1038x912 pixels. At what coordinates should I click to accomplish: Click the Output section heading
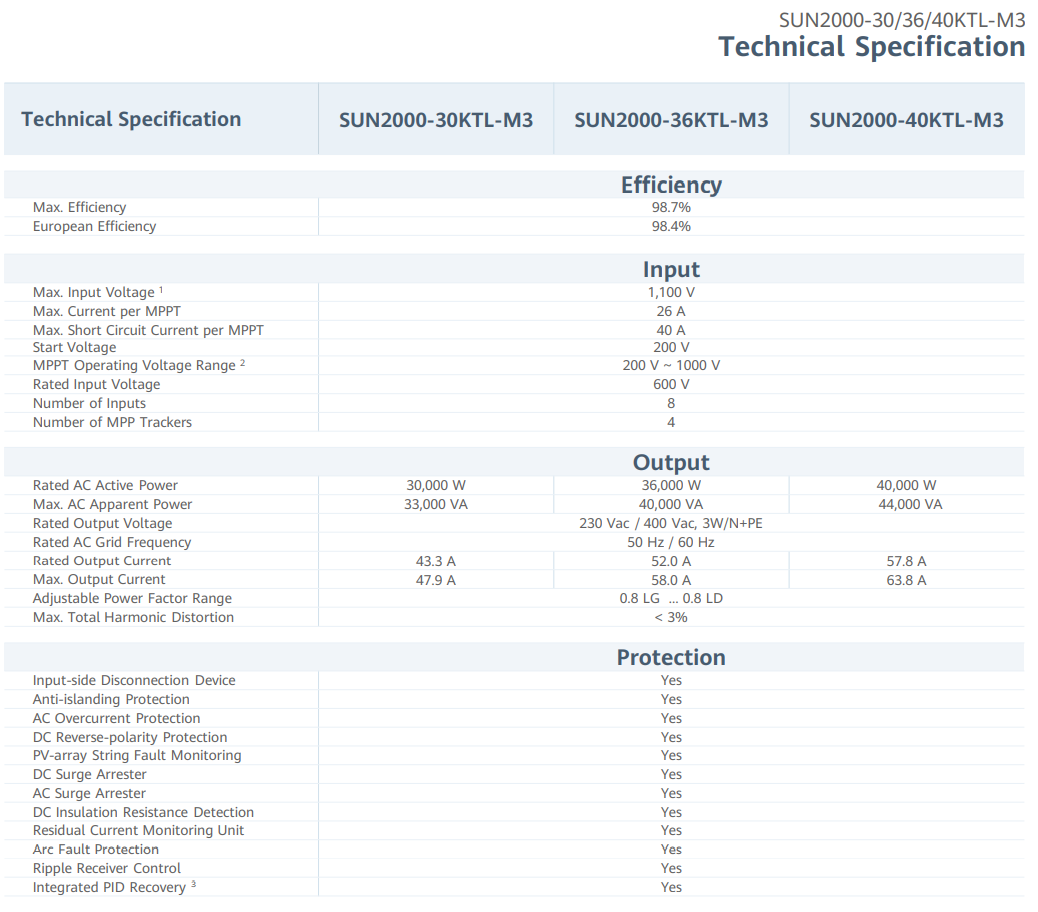coord(671,462)
